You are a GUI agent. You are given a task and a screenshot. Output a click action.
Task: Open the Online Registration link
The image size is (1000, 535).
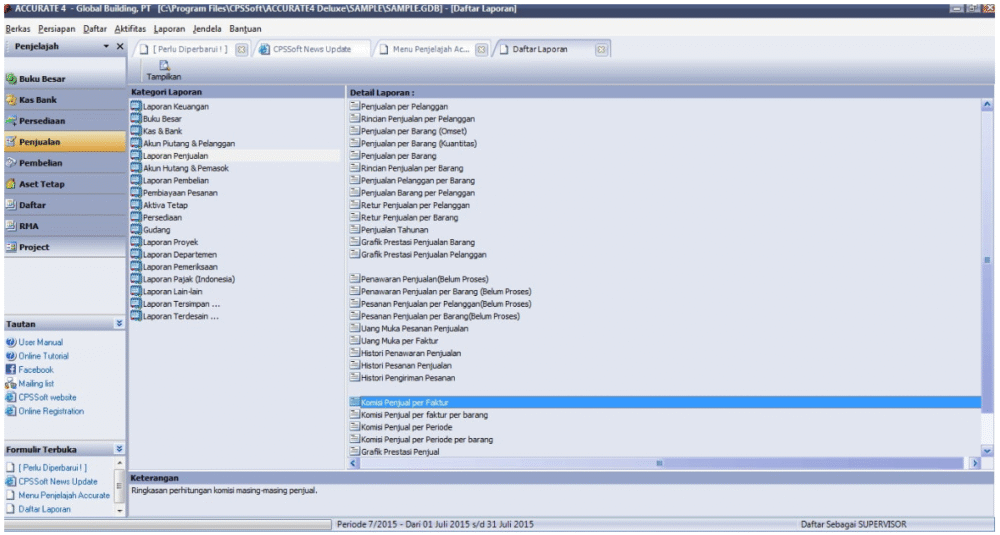[51, 411]
